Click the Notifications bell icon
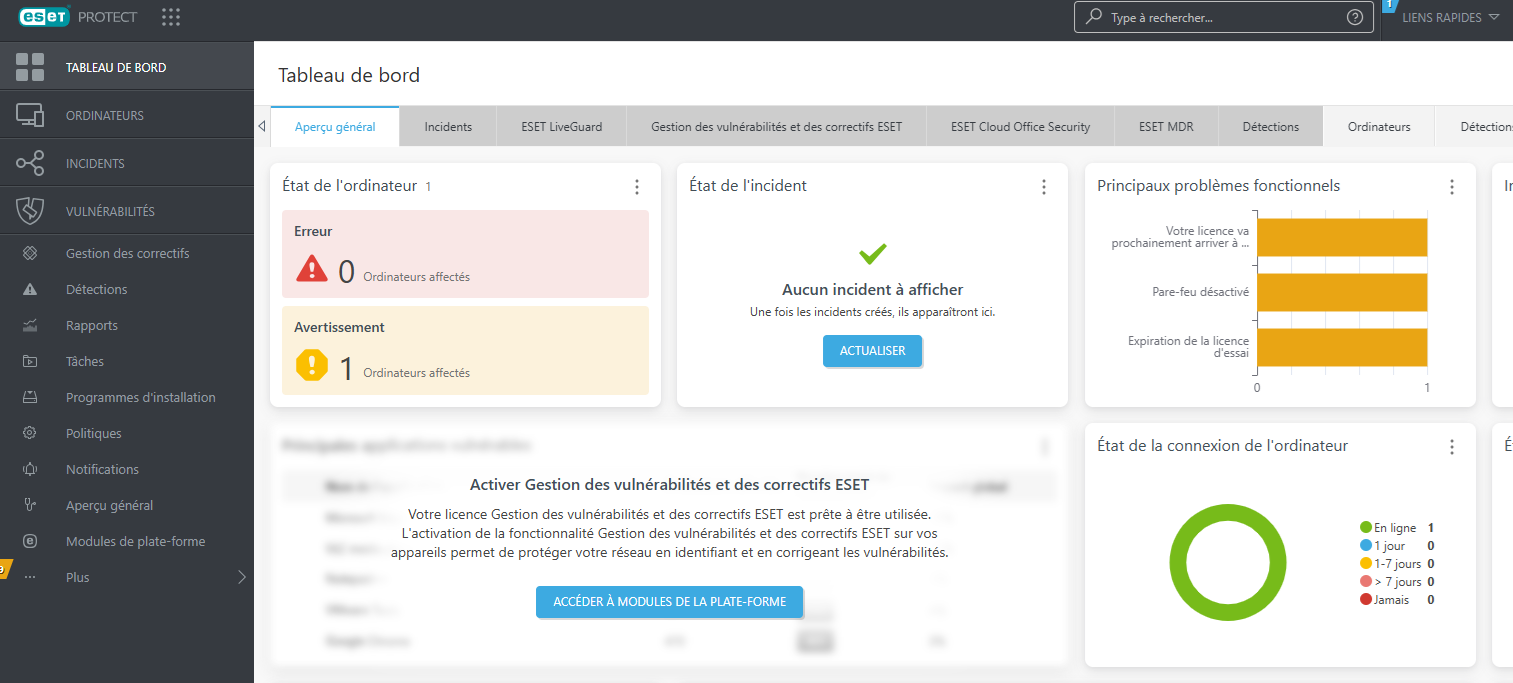 (x=30, y=469)
